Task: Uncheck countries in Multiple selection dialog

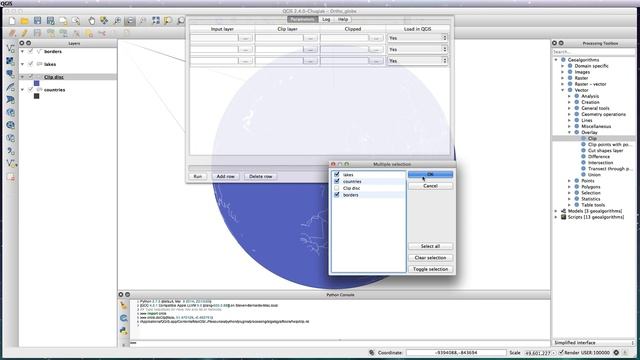Action: pos(337,181)
